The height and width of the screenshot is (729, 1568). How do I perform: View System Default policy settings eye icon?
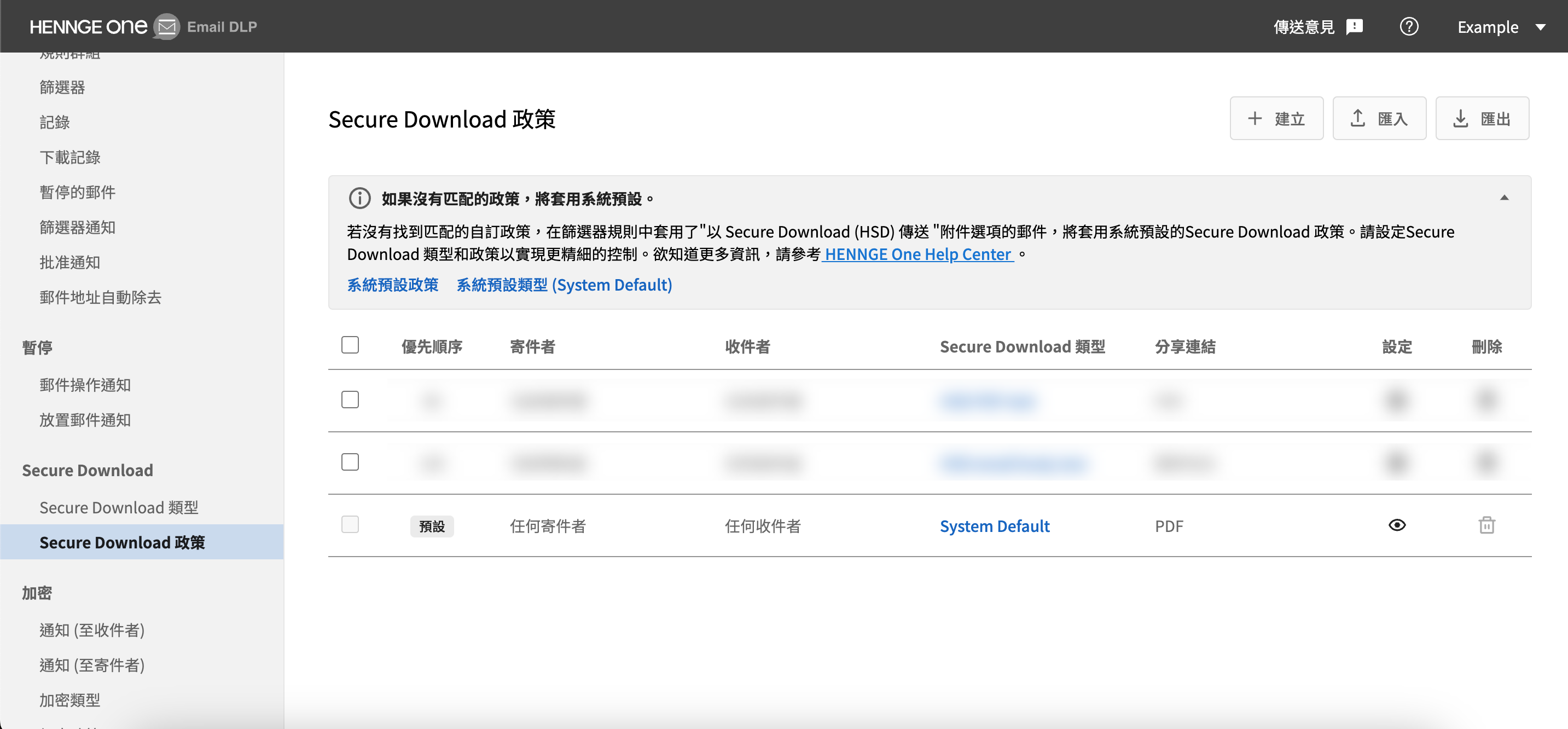click(x=1397, y=525)
